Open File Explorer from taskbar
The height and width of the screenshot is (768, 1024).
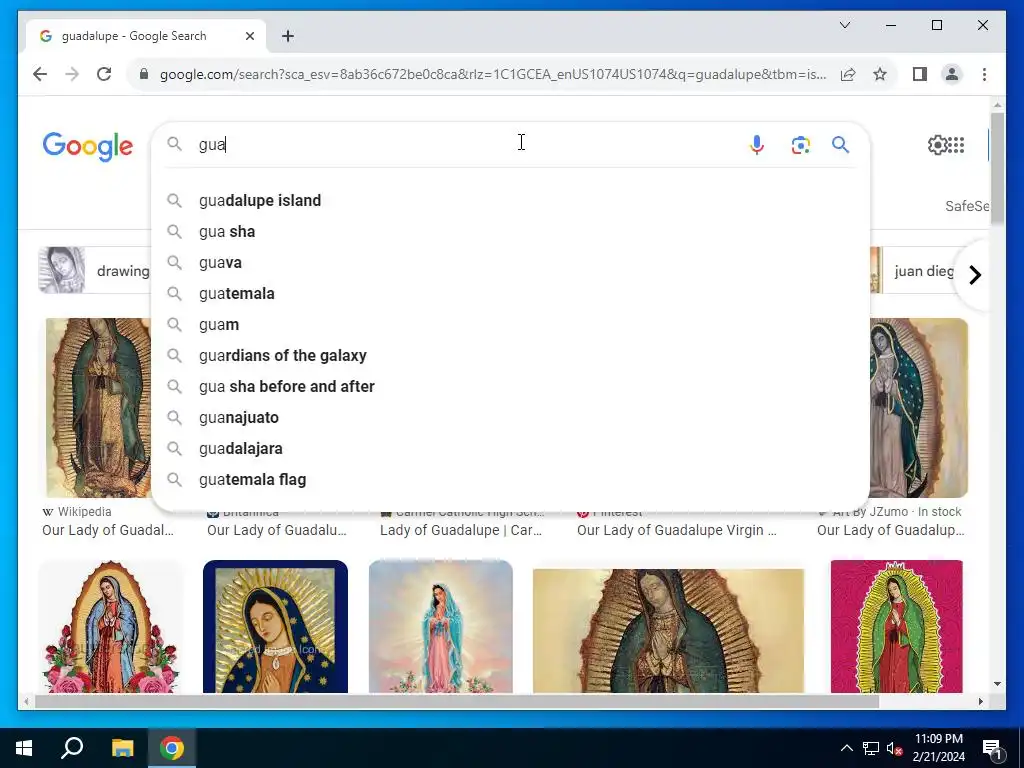tap(122, 748)
